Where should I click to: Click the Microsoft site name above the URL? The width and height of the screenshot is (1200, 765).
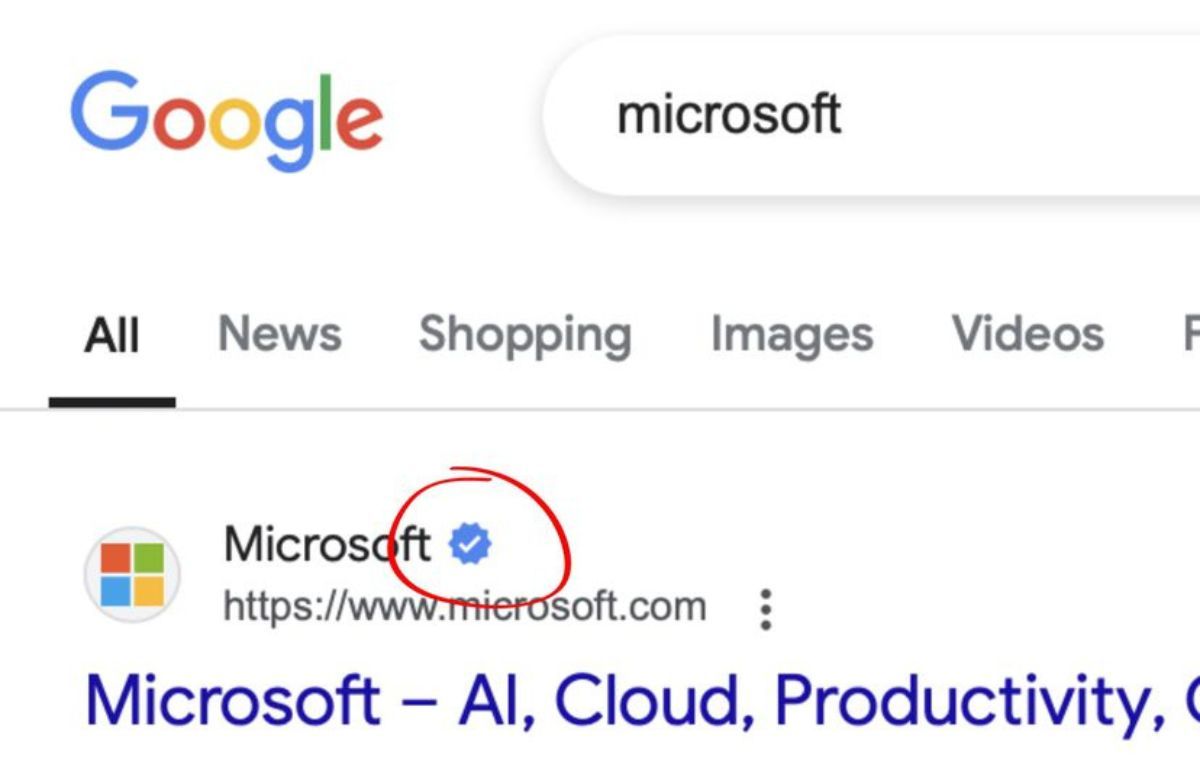327,545
